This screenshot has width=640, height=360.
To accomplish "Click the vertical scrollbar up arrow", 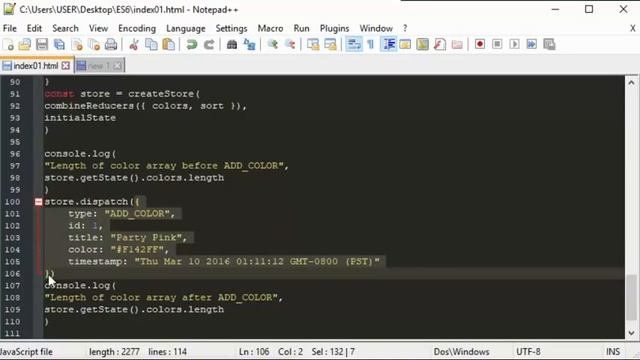I will click(631, 82).
